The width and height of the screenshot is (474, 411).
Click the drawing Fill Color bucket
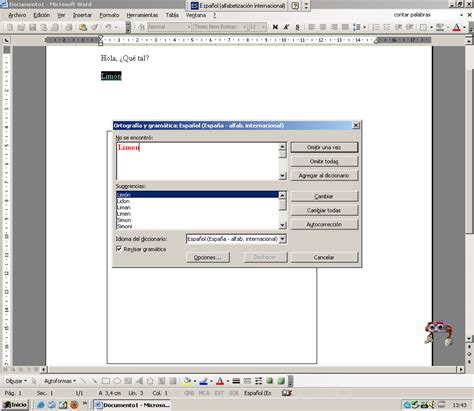(x=188, y=381)
